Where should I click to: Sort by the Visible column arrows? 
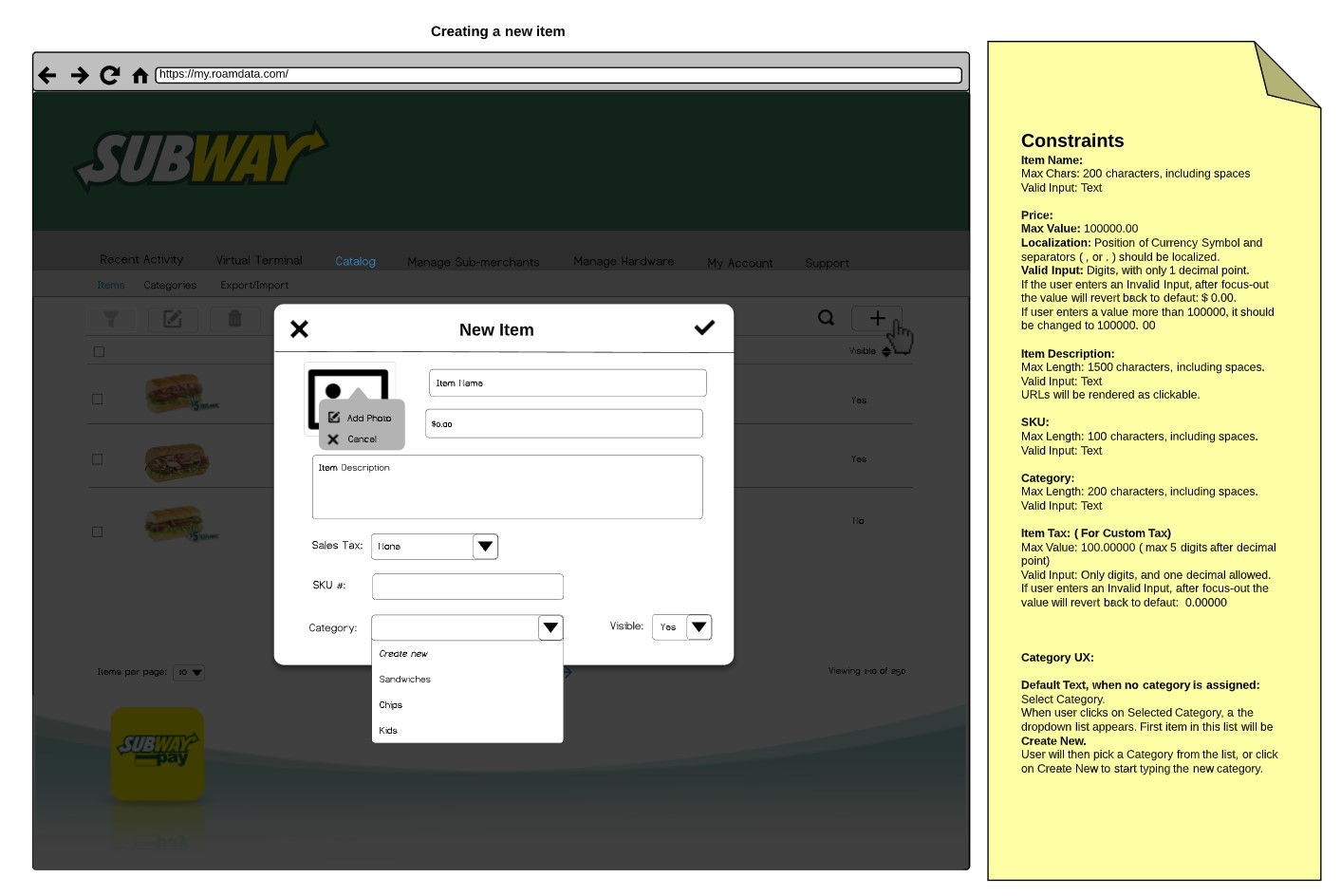(x=886, y=351)
